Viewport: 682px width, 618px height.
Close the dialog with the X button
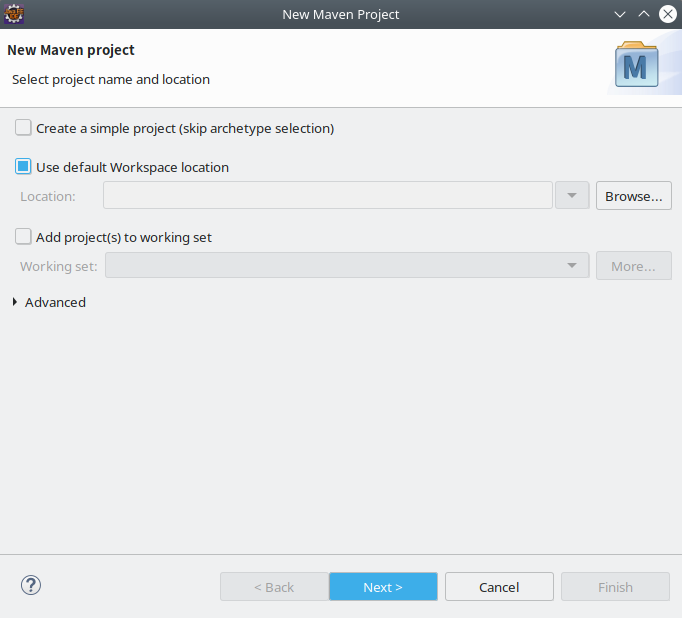tap(668, 14)
